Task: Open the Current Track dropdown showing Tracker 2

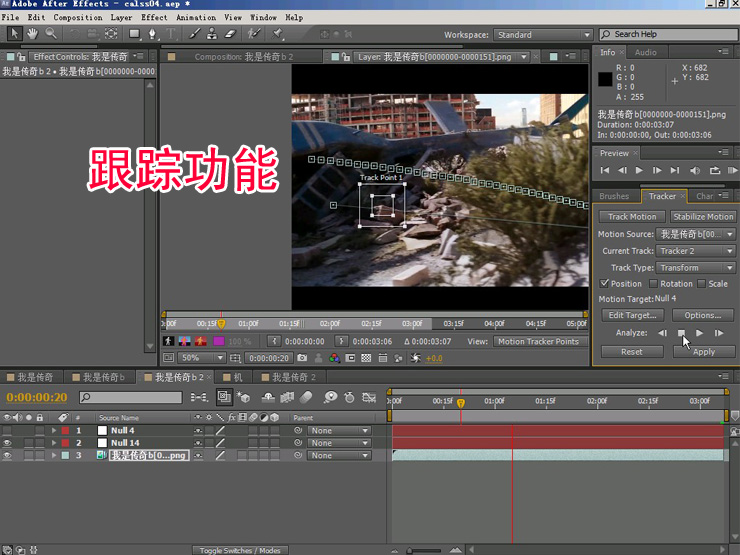Action: [x=696, y=251]
